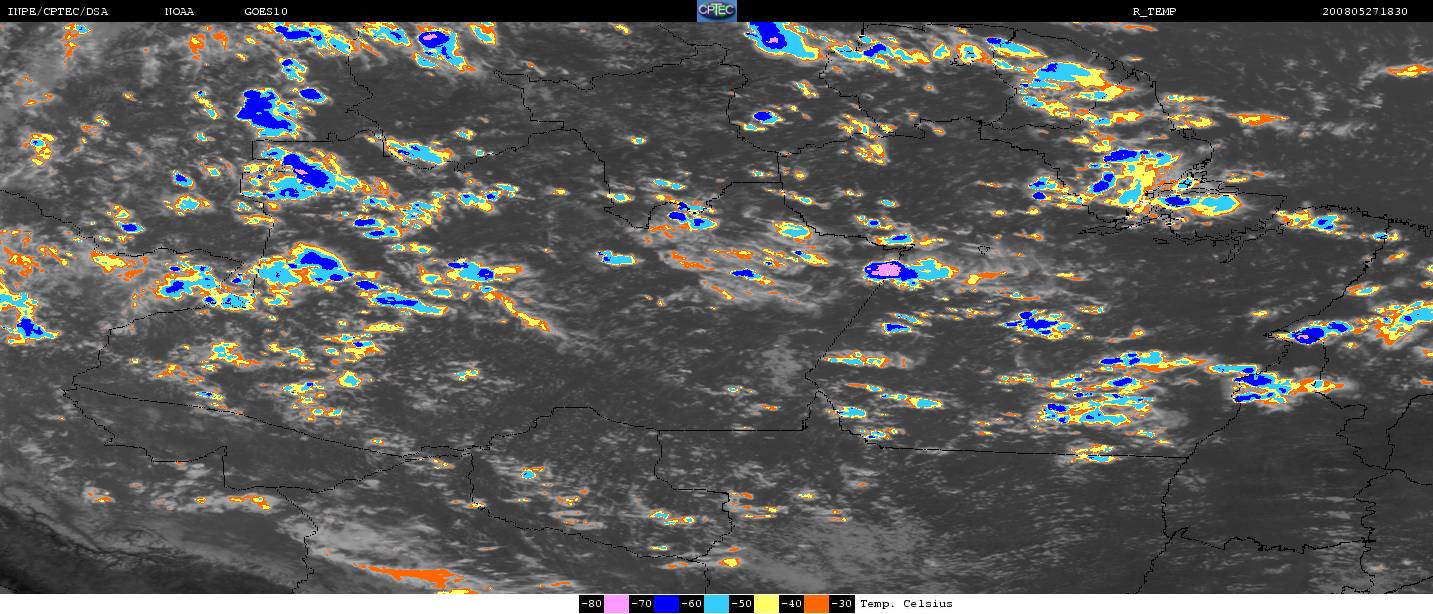1433x614 pixels.
Task: Click the INPE/CPTEC/DSA header text
Action: [57, 12]
